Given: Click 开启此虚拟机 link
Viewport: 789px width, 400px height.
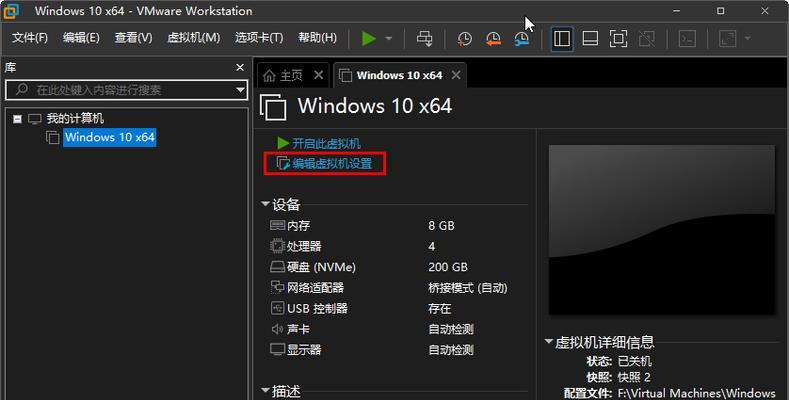Looking at the screenshot, I should (326, 143).
